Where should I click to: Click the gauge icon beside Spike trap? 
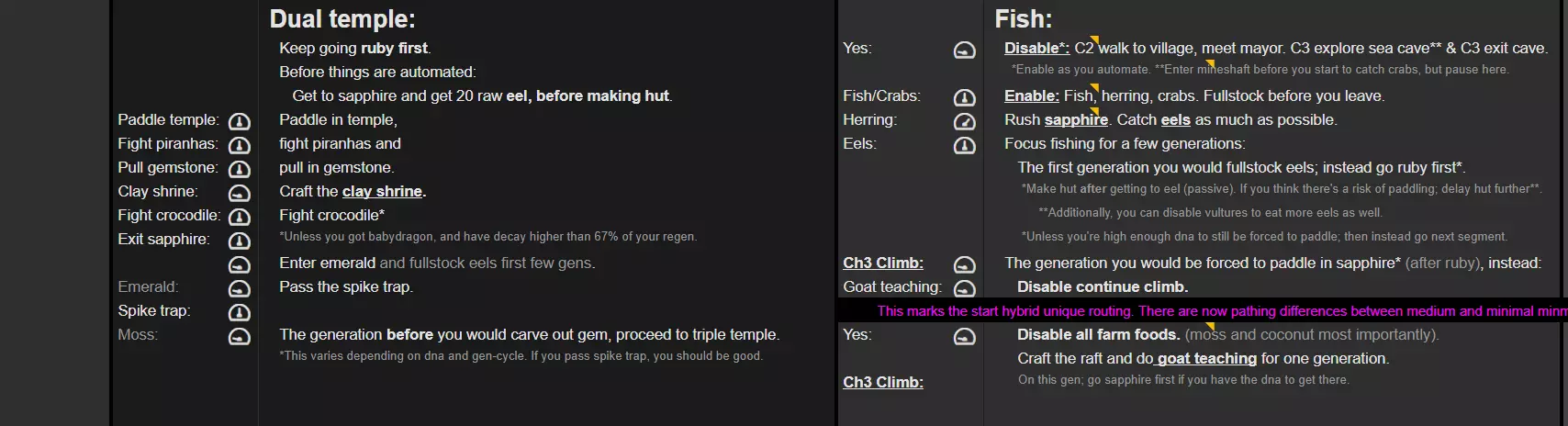(239, 312)
